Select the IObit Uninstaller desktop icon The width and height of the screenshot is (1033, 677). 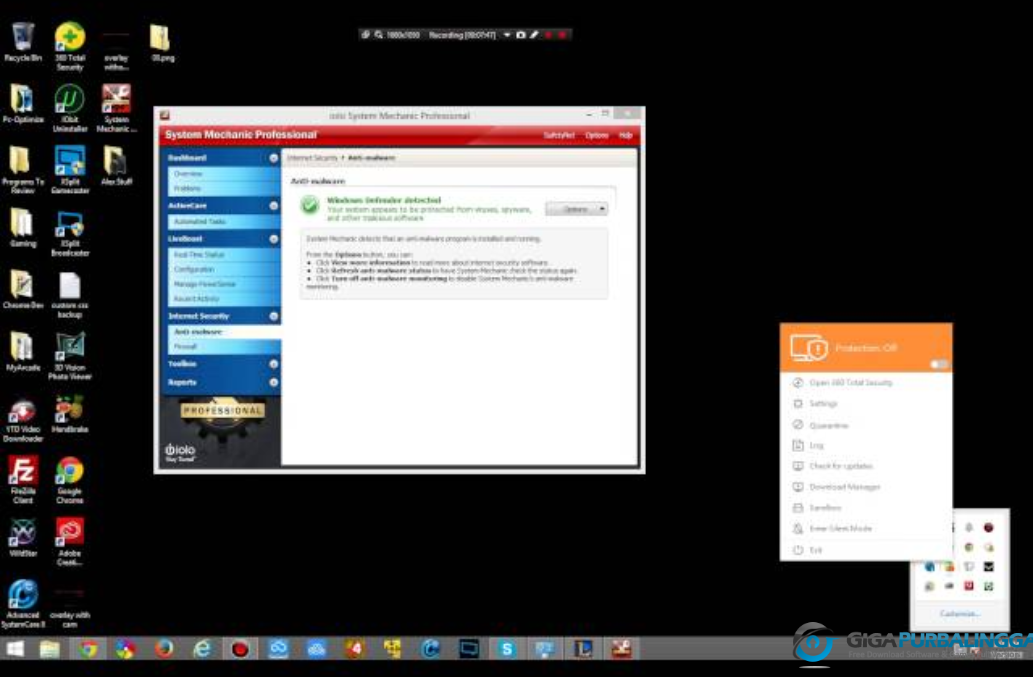tap(70, 108)
